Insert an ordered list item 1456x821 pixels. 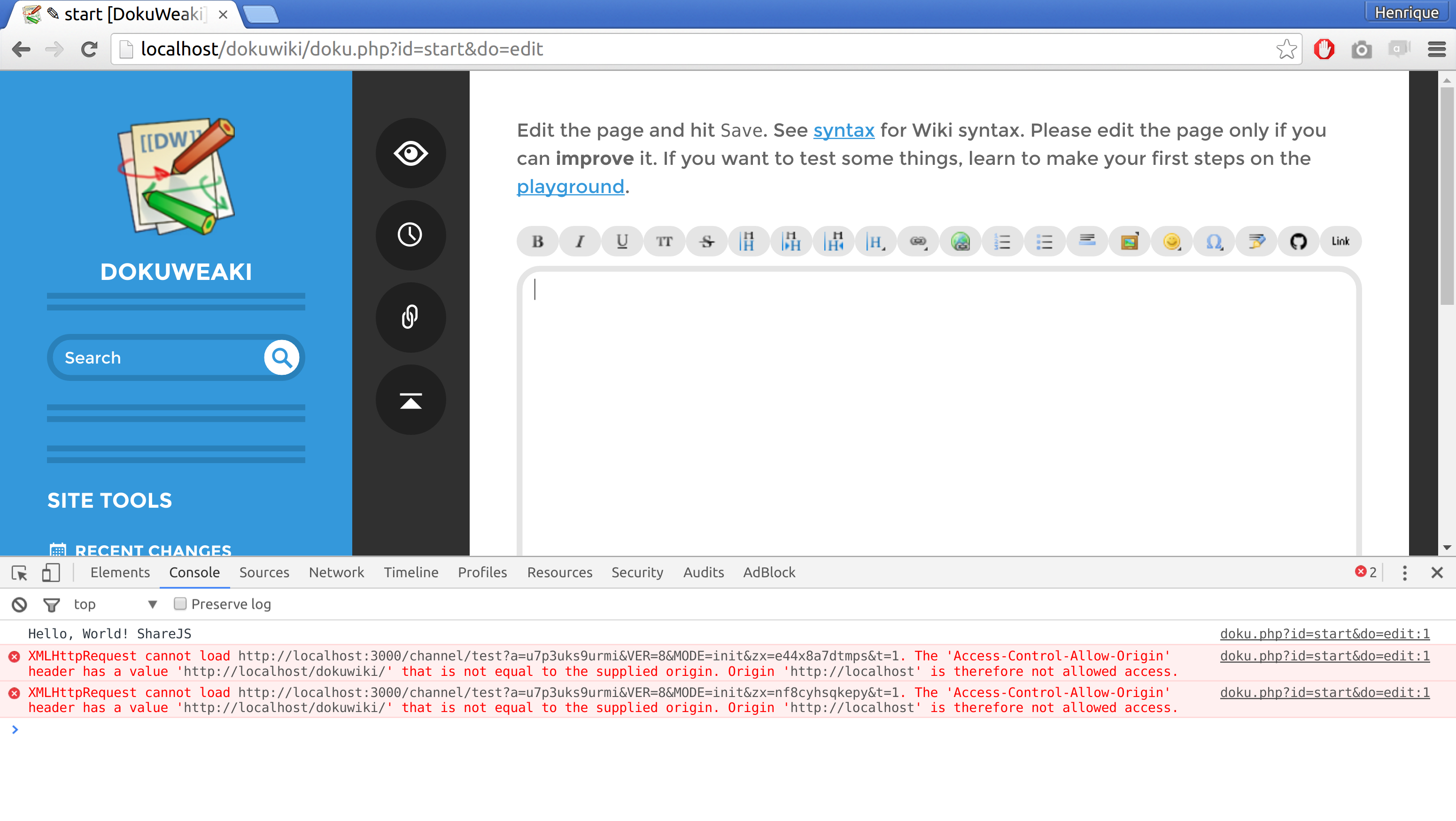click(x=1002, y=242)
